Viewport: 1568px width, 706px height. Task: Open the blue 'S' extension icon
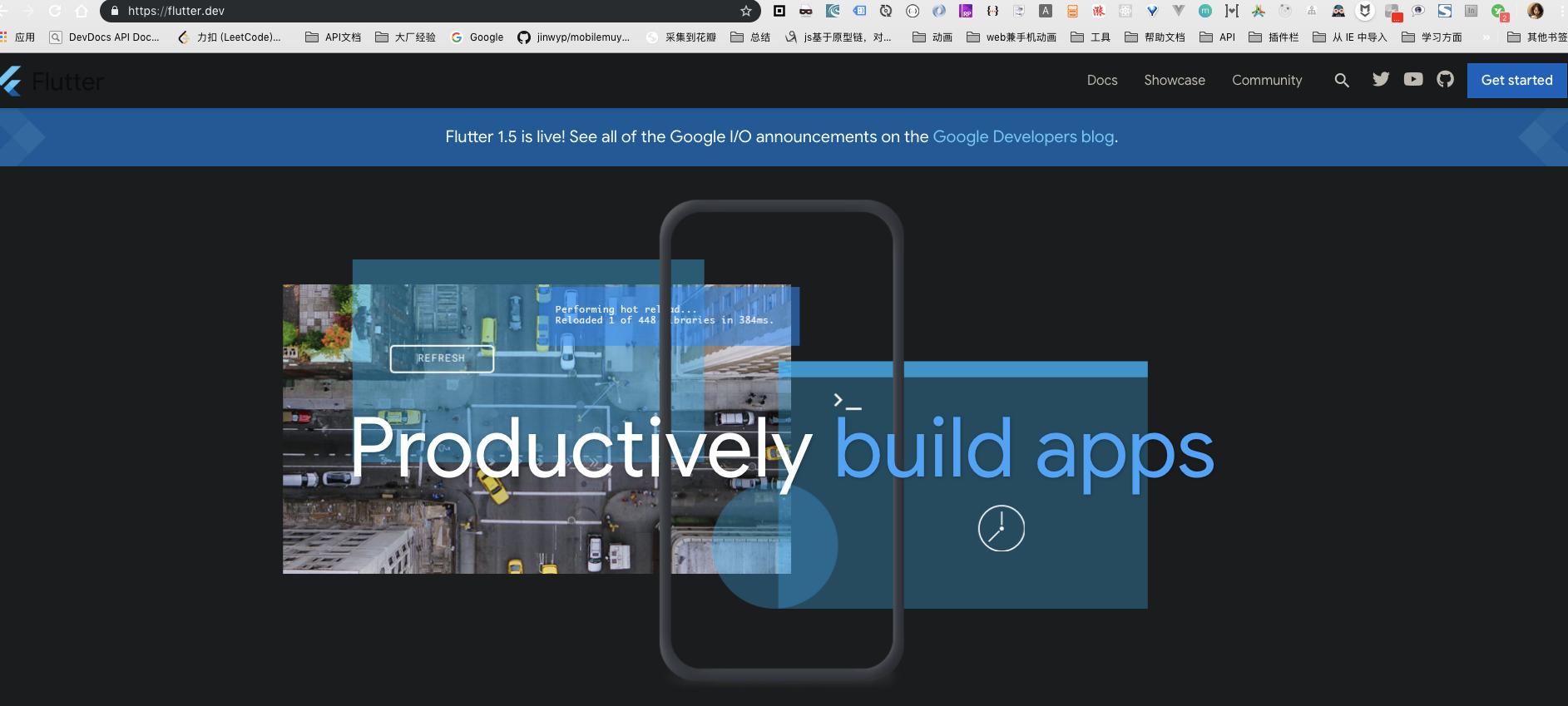(1445, 11)
